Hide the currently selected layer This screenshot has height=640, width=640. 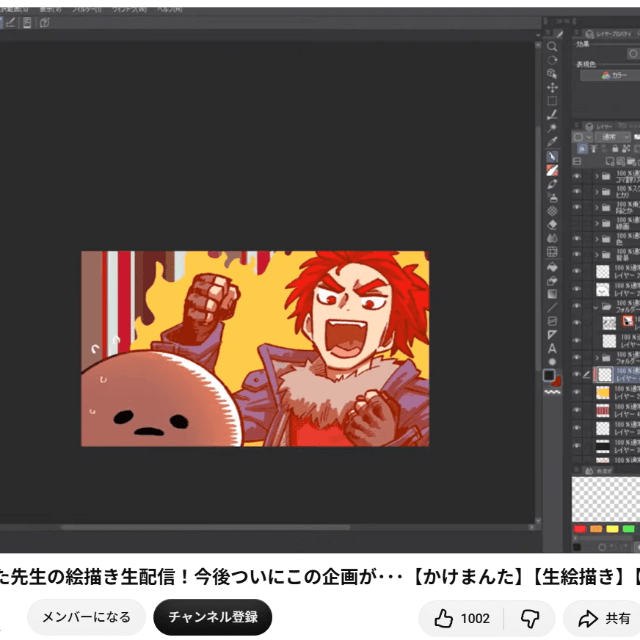(577, 374)
